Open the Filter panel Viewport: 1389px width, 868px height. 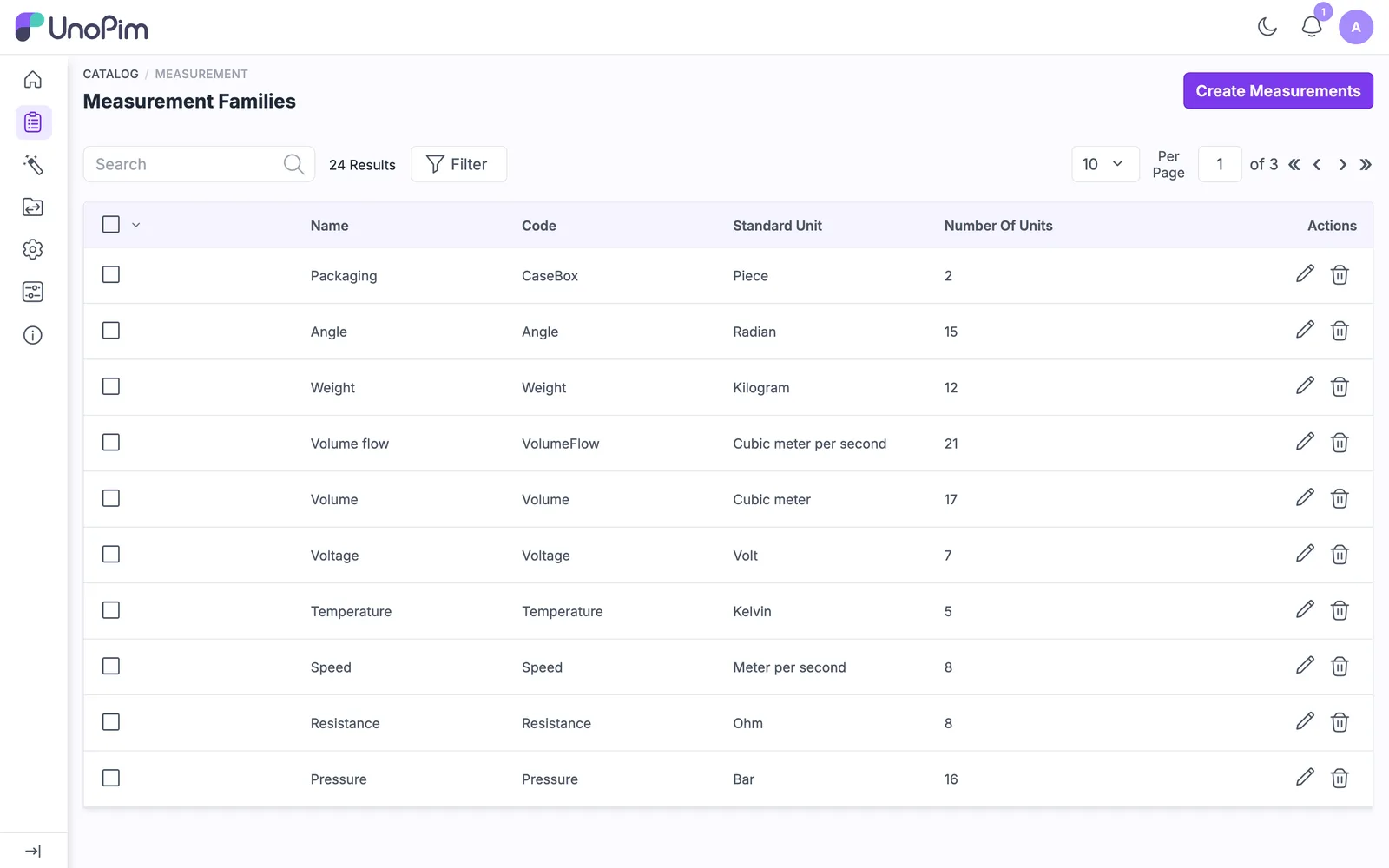[458, 164]
